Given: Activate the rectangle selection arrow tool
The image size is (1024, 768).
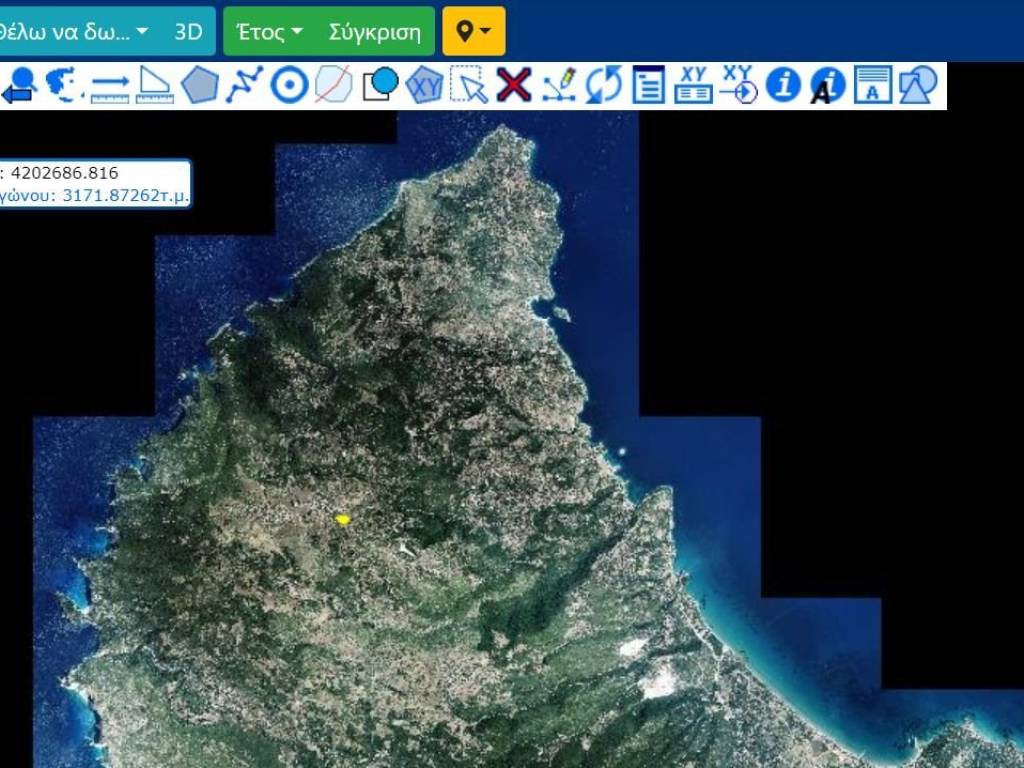Looking at the screenshot, I should (469, 85).
